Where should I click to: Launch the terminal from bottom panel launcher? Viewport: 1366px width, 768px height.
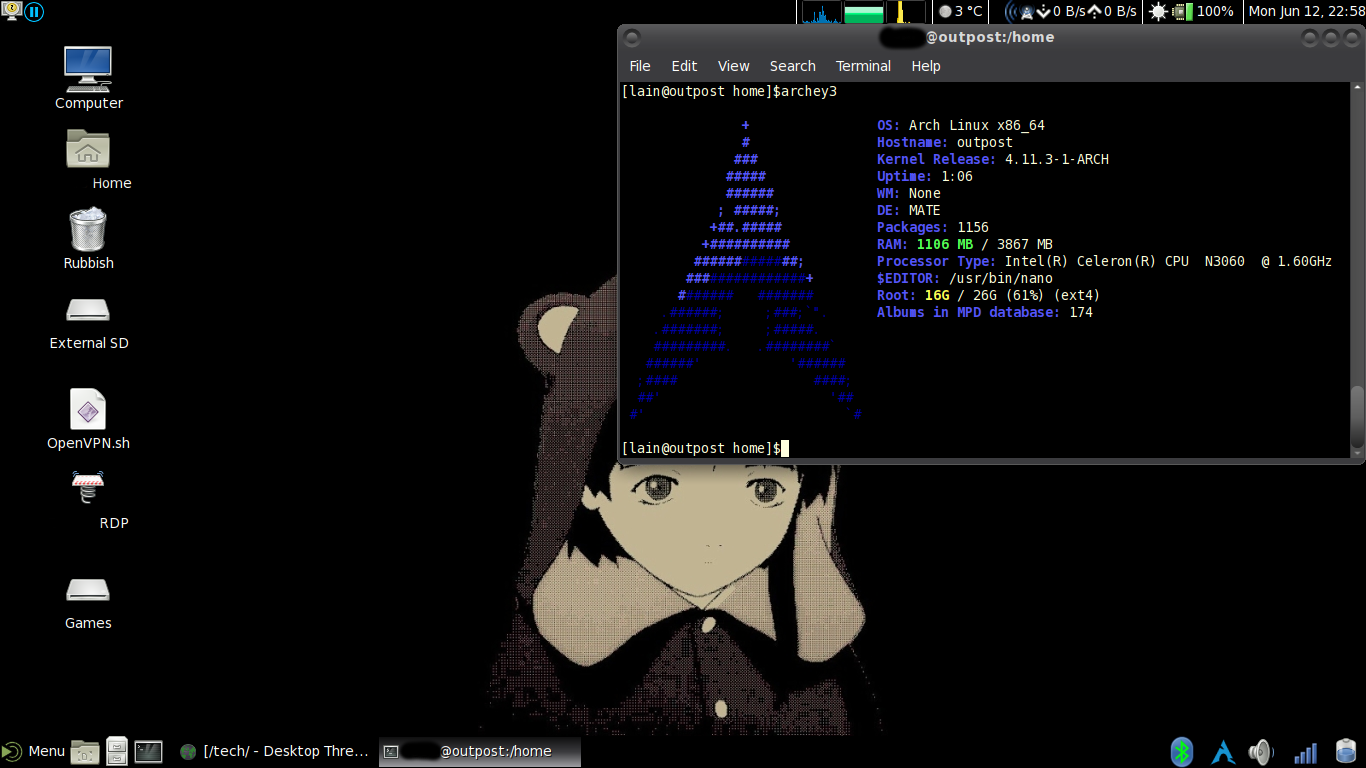[x=148, y=752]
